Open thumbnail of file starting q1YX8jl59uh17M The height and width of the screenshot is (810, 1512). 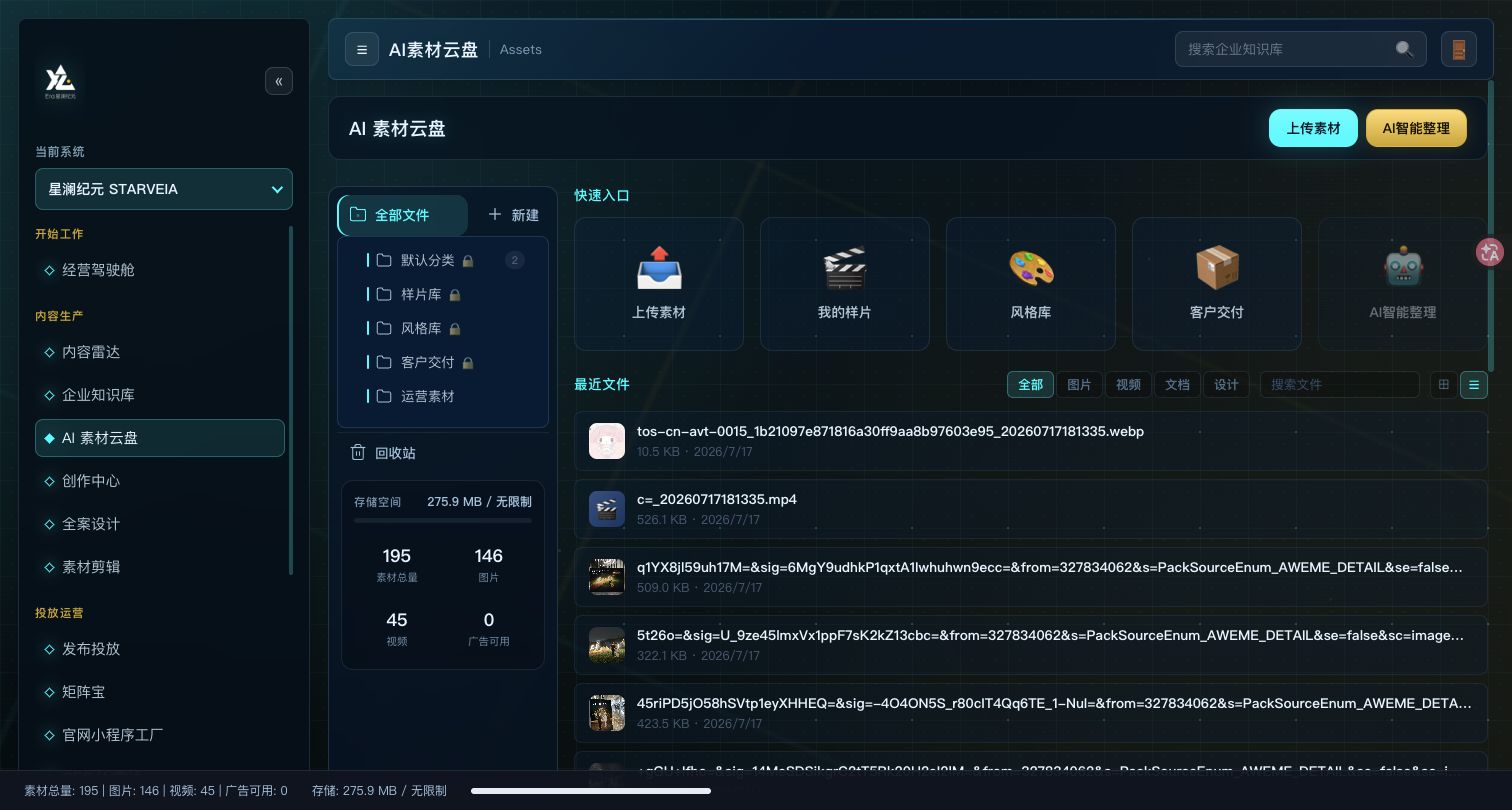(607, 577)
